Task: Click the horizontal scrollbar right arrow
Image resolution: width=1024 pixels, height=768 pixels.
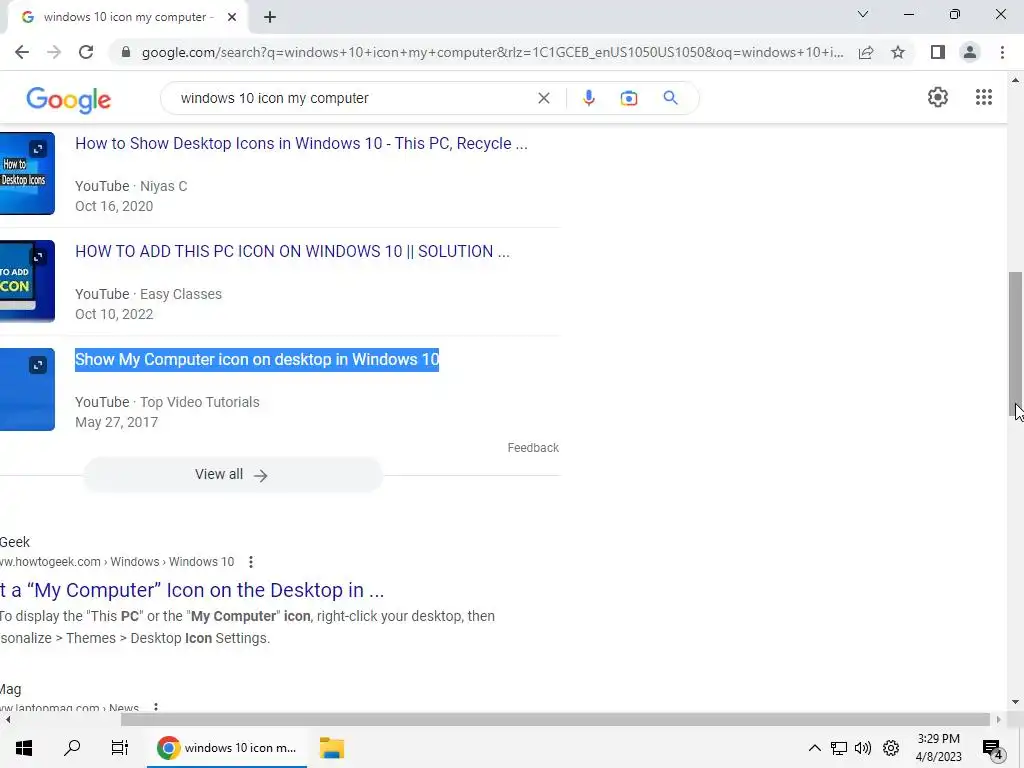Action: coord(999,720)
